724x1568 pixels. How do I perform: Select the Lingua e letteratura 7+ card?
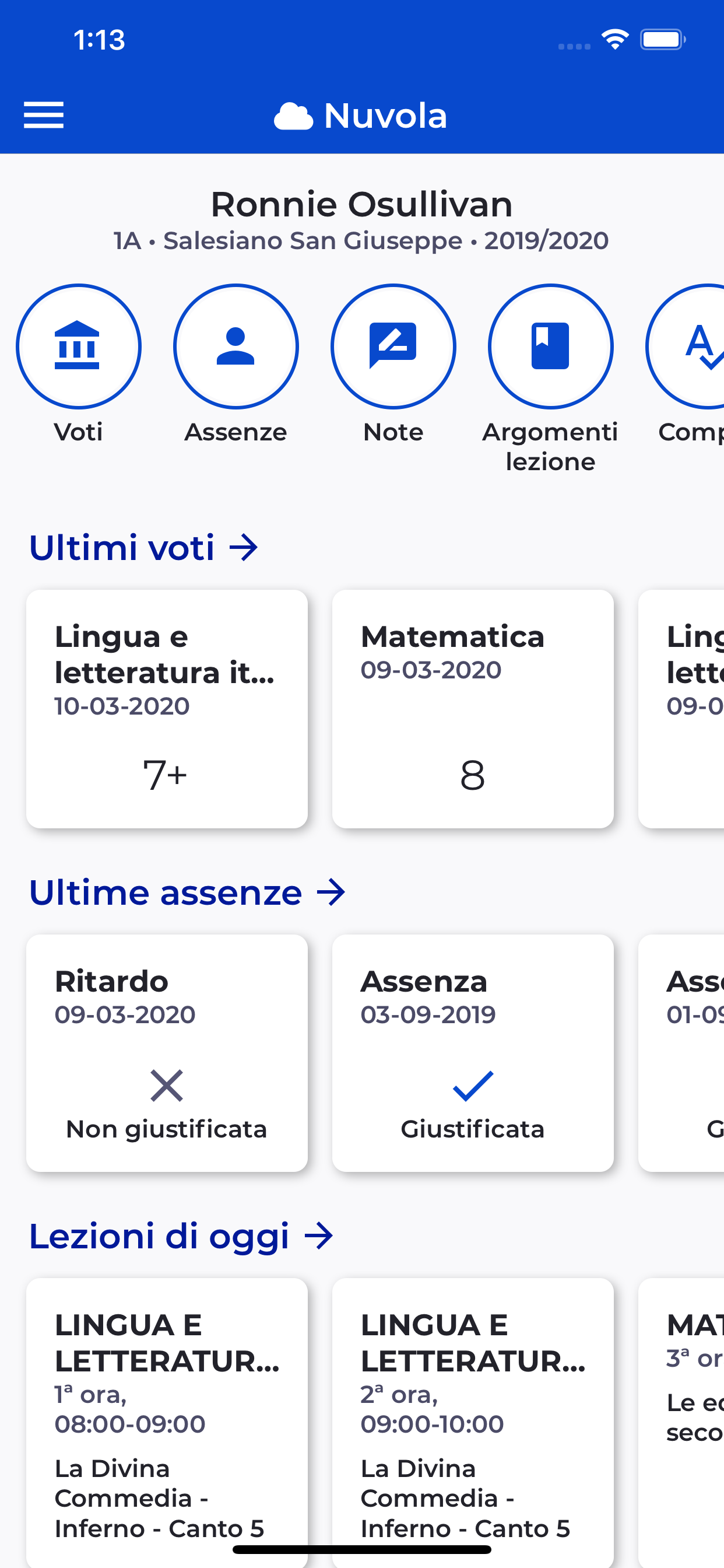167,709
